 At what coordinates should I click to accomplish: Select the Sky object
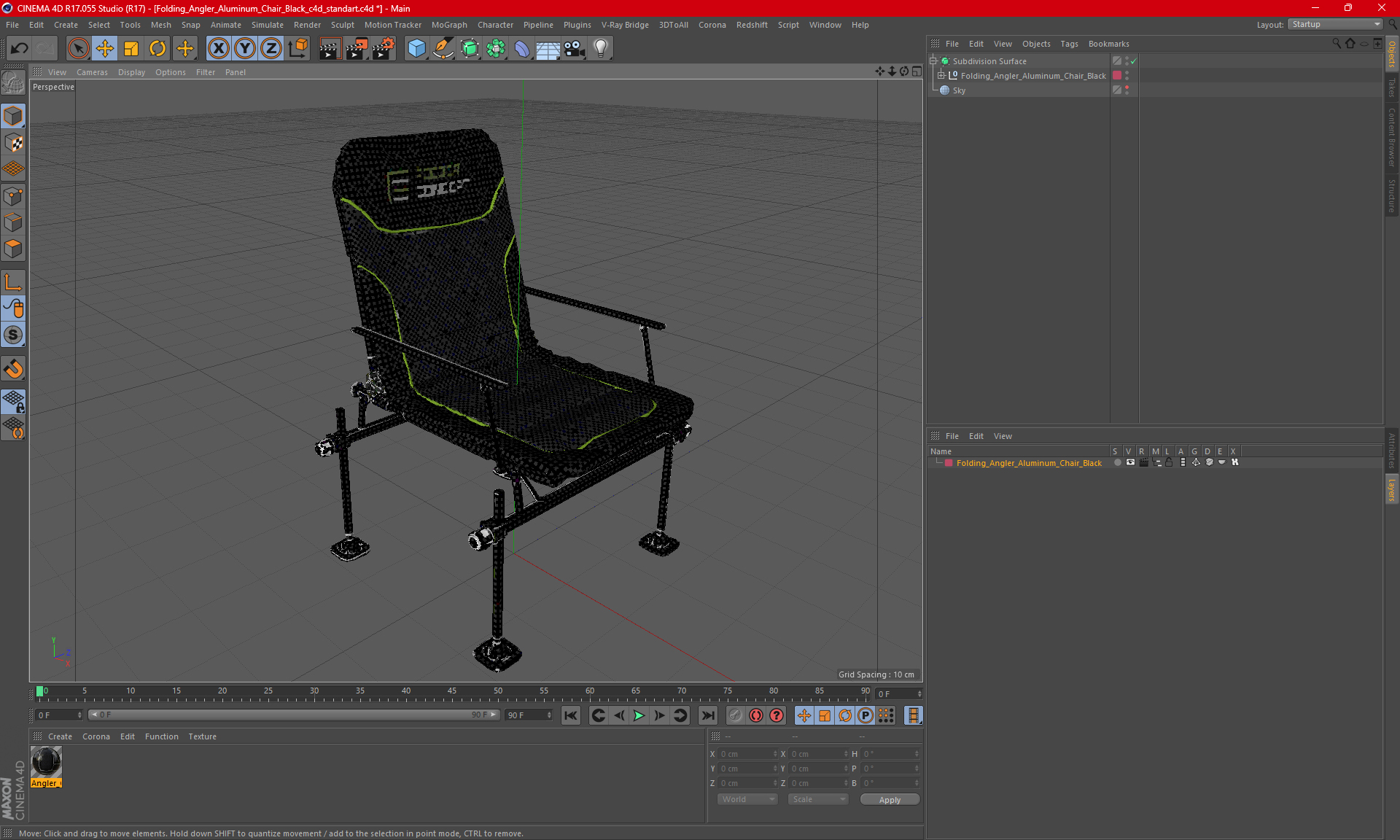tap(959, 90)
